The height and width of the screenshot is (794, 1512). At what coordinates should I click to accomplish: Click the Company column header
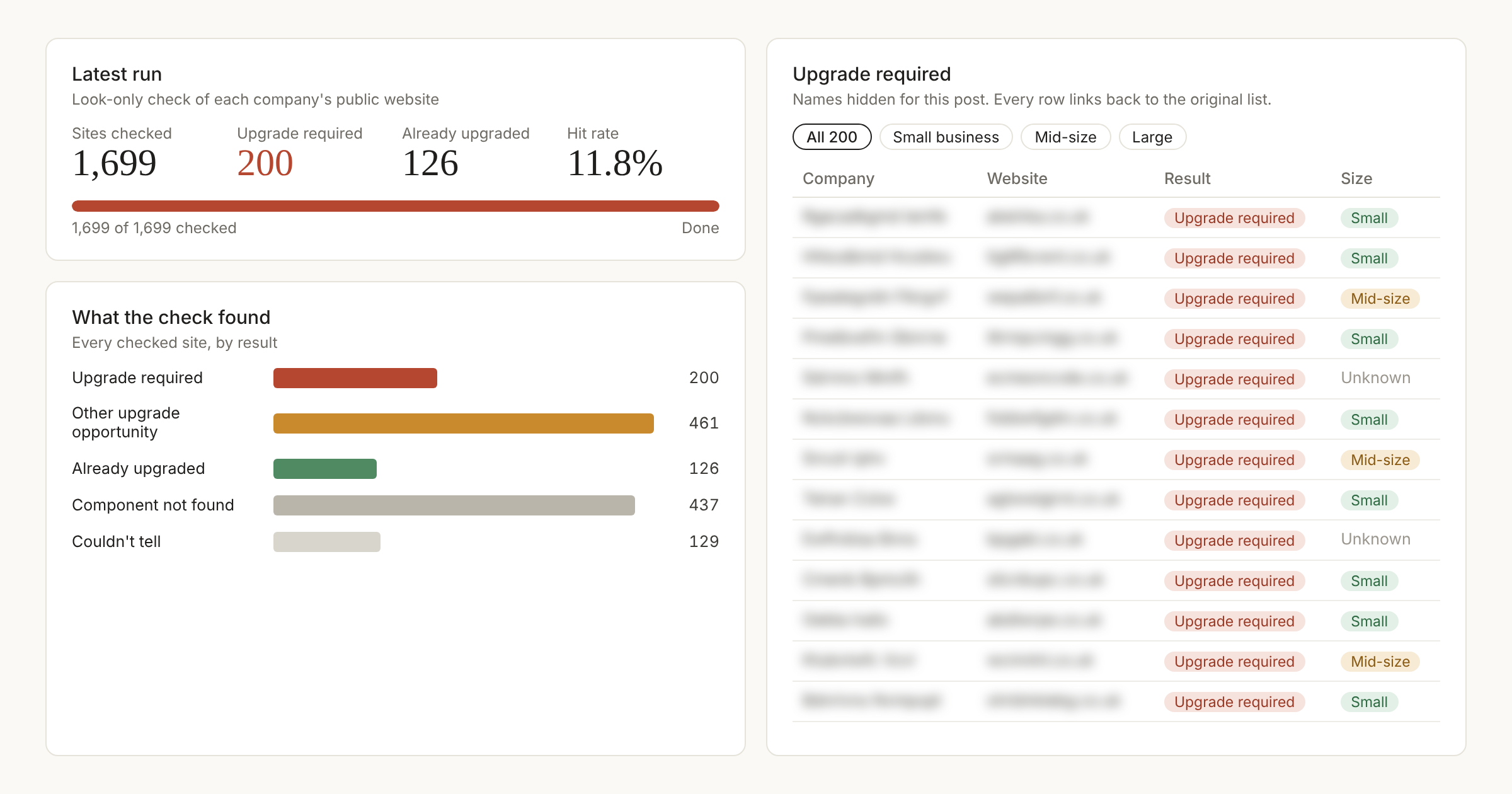pos(839,178)
